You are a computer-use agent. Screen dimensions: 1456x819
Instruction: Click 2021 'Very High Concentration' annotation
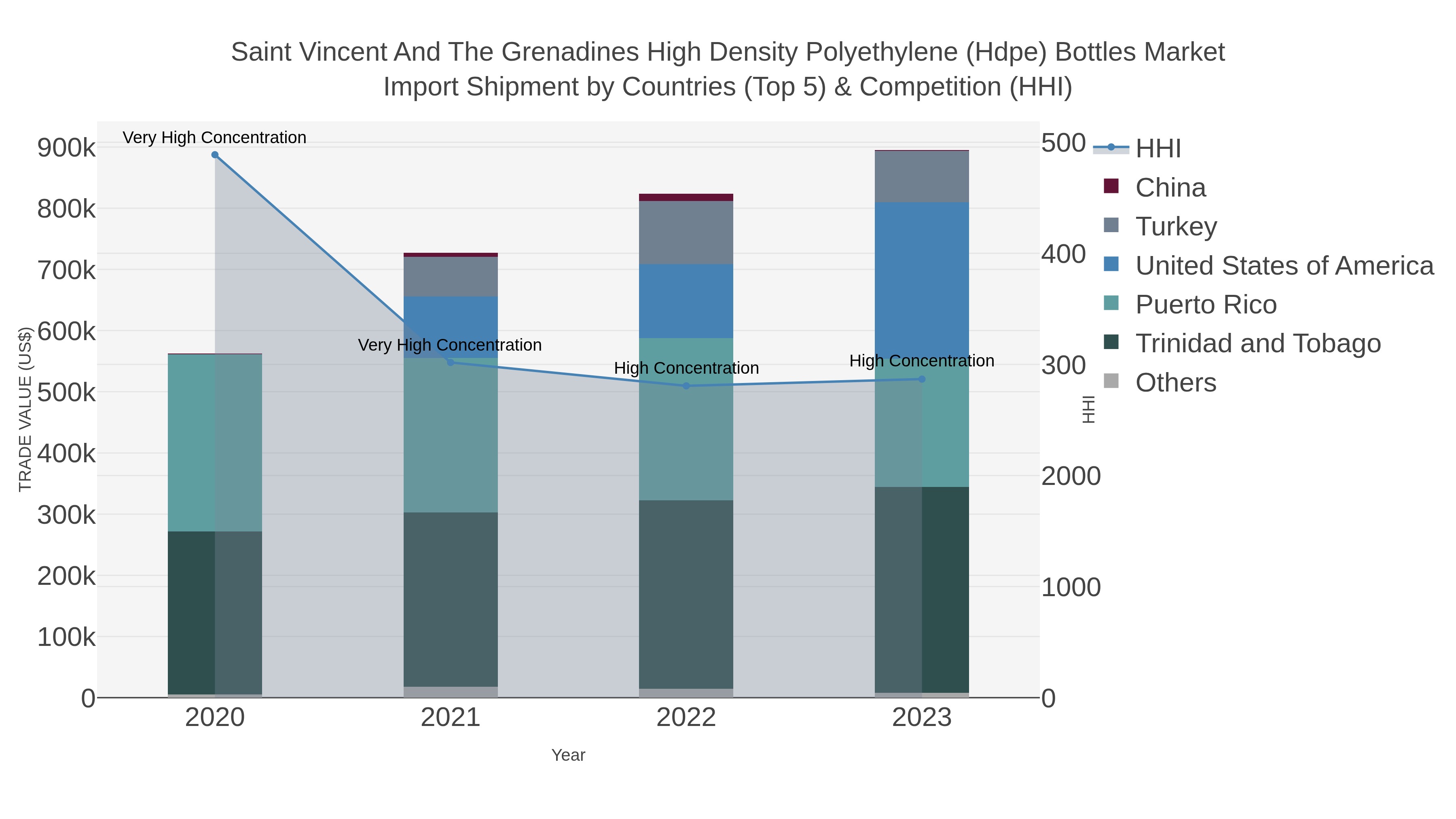coord(450,345)
